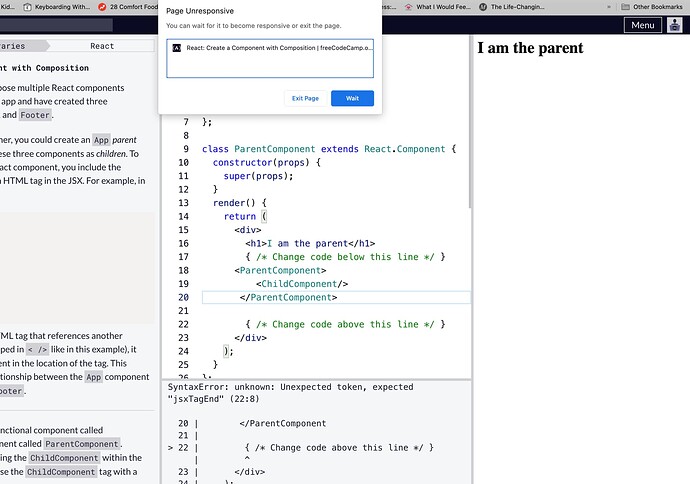Click the ChildComponent tag on line 19
Image resolution: width=690 pixels, height=484 pixels.
(x=302, y=284)
